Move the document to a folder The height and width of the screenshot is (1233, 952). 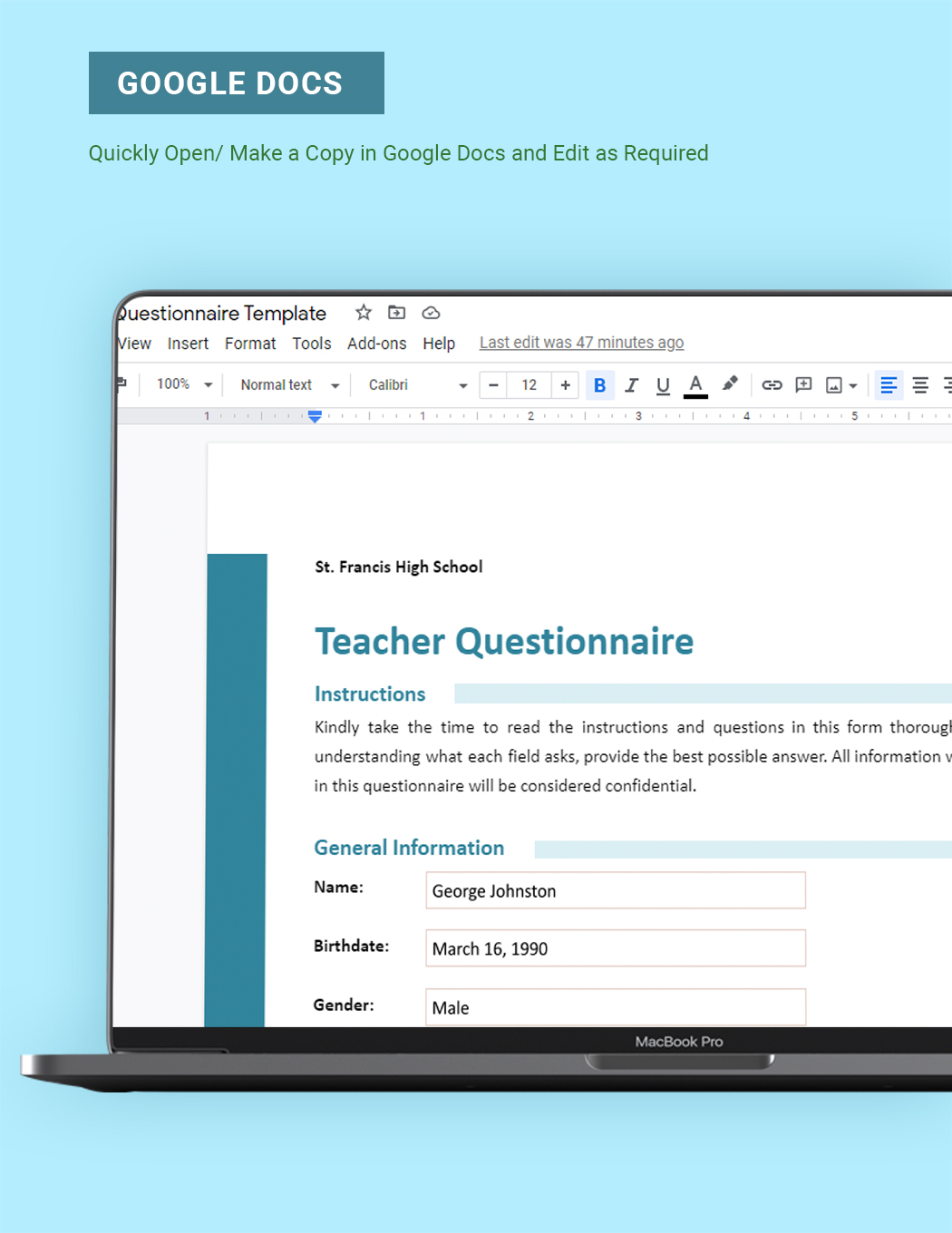396,313
